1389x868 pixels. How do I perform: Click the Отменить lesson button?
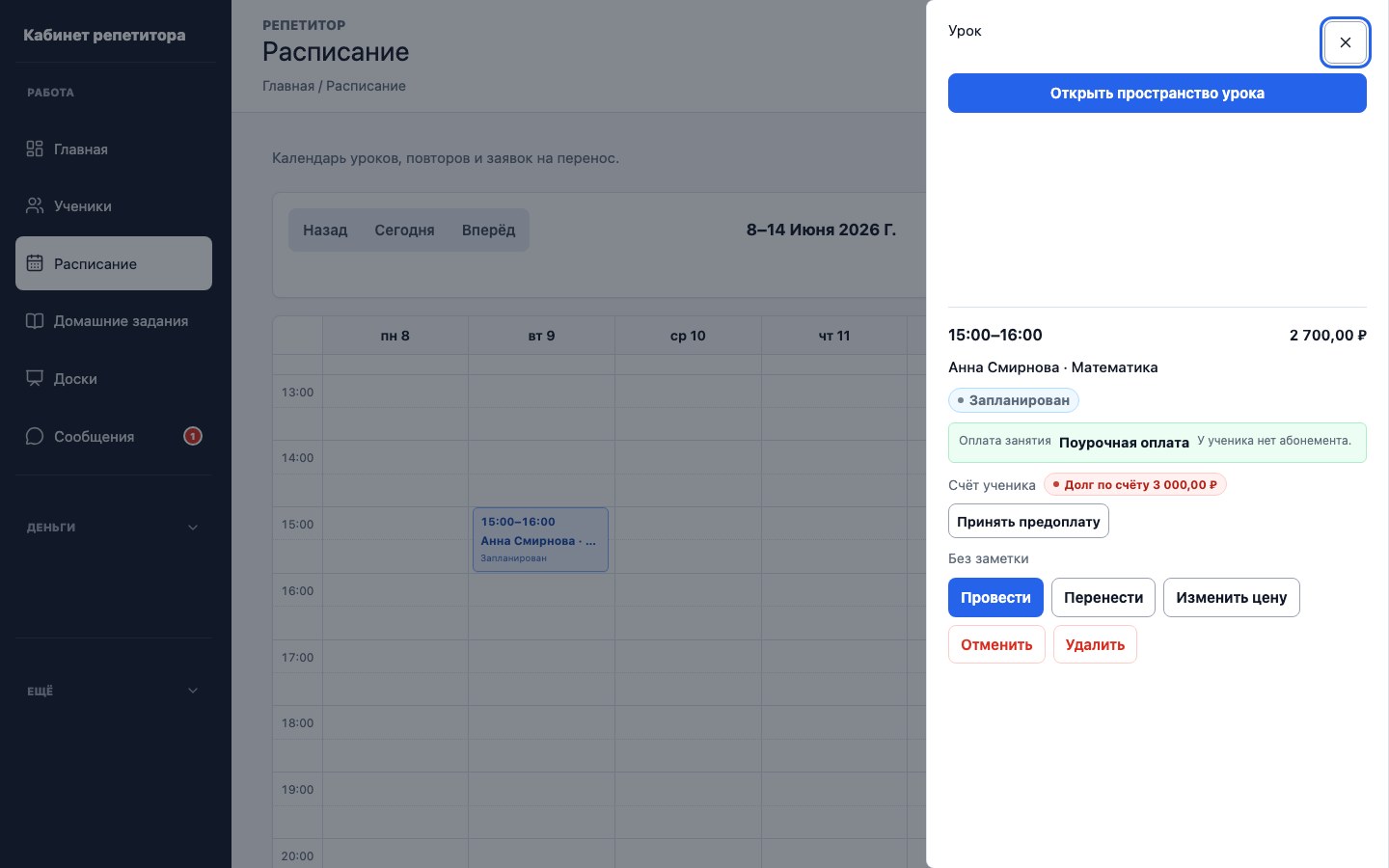pos(996,644)
